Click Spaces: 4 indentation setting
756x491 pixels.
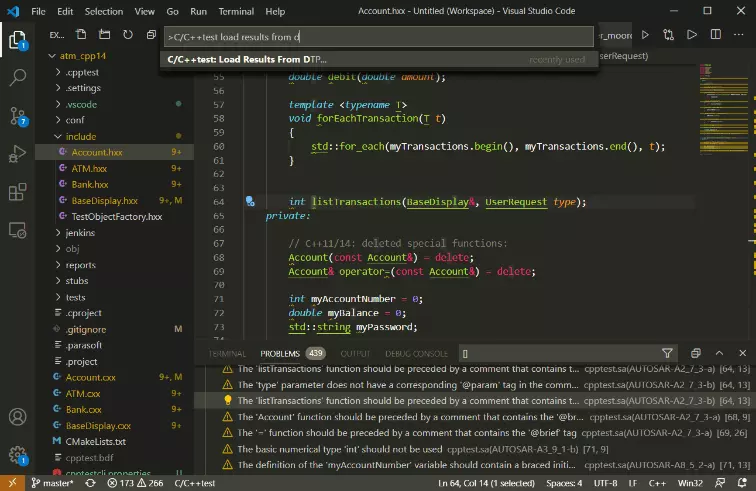[564, 483]
